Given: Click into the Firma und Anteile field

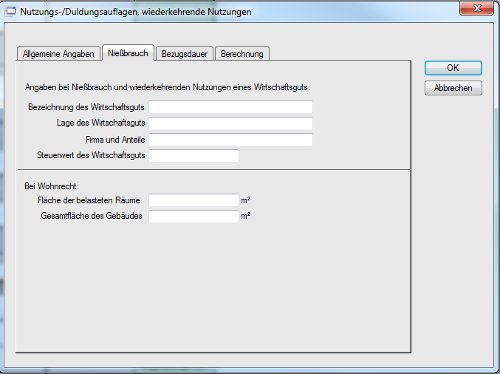Looking at the screenshot, I should pos(230,140).
